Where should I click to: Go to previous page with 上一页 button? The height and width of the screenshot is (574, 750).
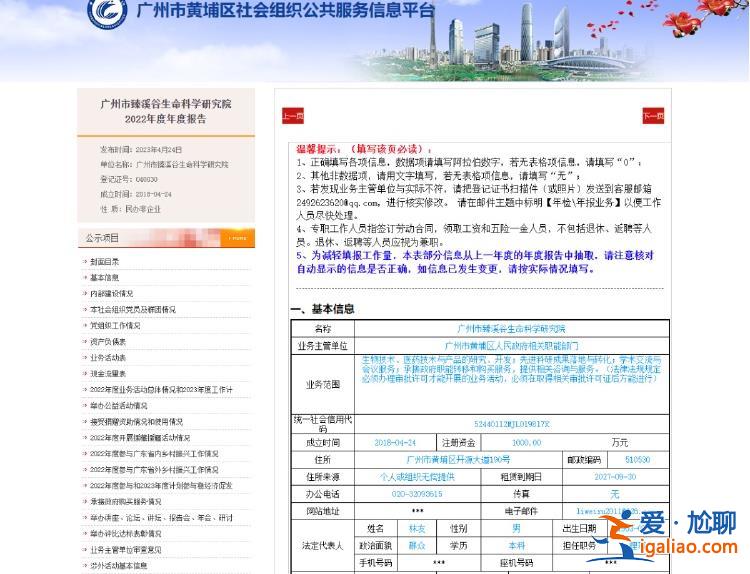tap(293, 116)
